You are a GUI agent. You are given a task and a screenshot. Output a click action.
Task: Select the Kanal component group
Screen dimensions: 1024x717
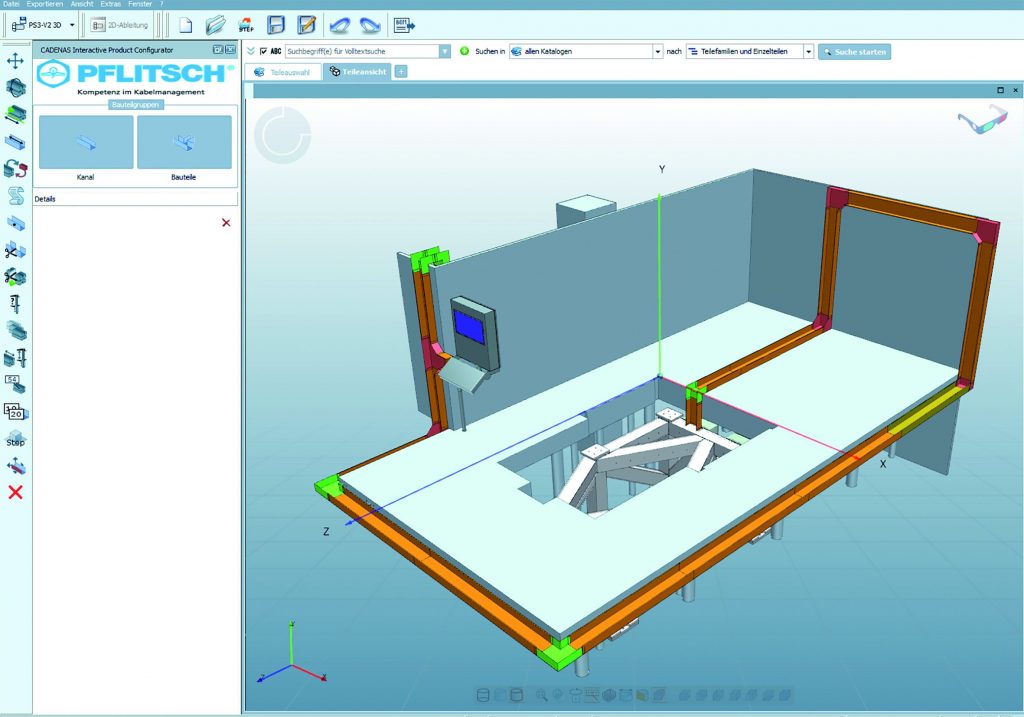[85, 142]
